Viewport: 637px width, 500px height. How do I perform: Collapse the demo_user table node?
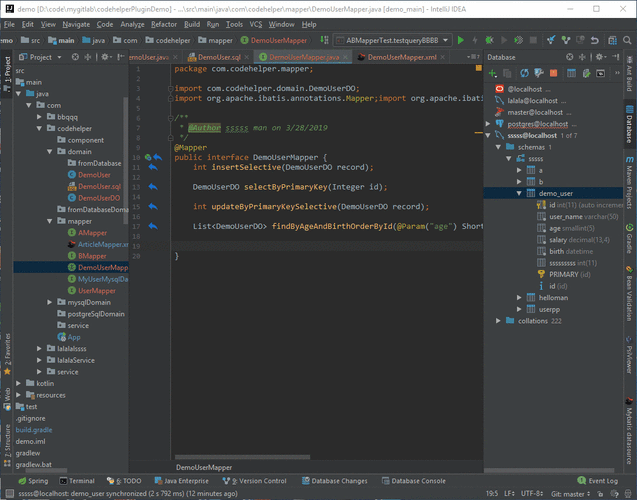click(519, 193)
